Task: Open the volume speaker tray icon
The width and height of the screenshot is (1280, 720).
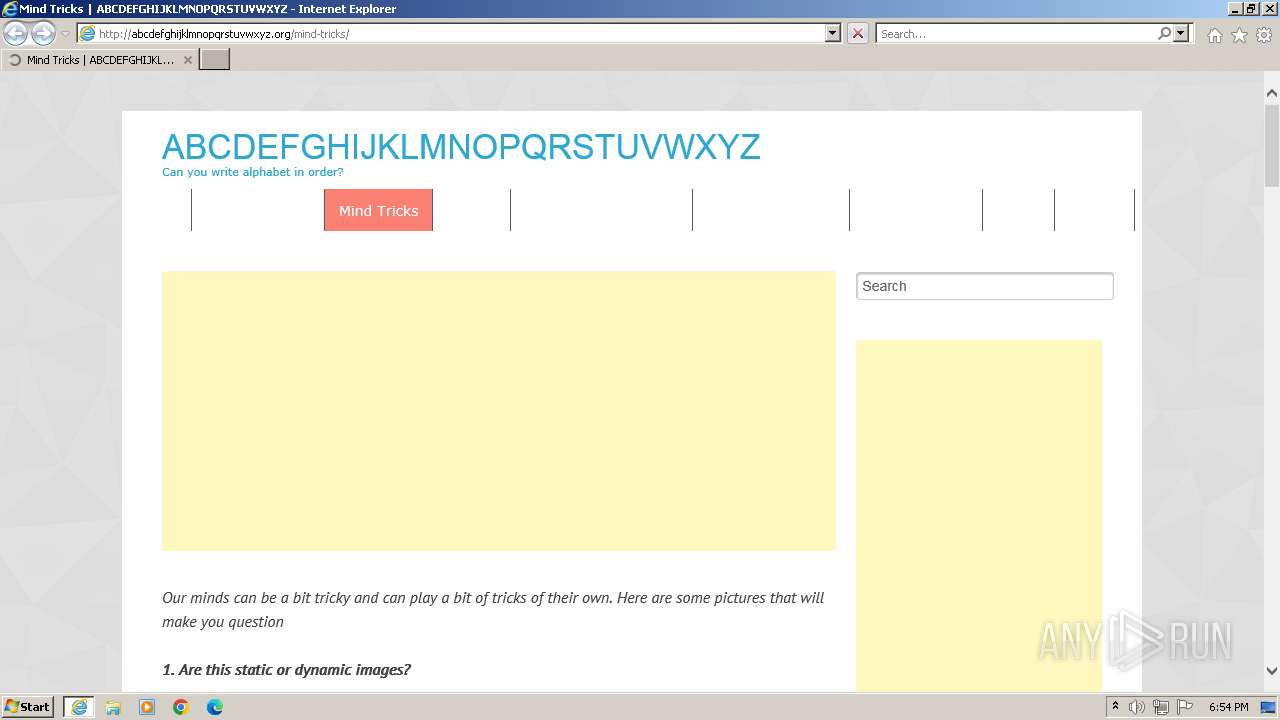Action: point(1137,707)
